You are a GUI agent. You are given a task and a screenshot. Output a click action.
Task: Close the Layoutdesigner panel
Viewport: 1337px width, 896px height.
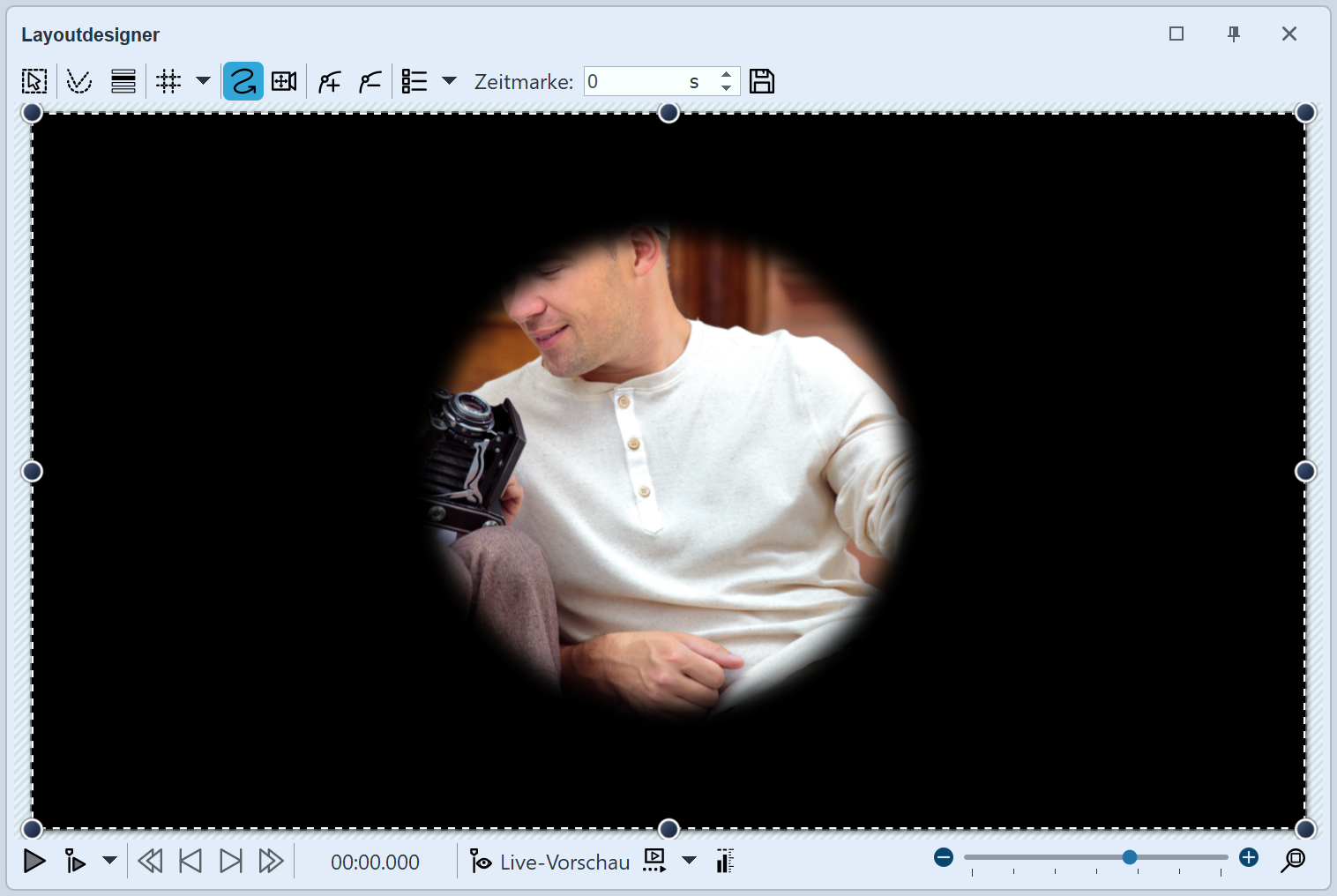click(1289, 34)
